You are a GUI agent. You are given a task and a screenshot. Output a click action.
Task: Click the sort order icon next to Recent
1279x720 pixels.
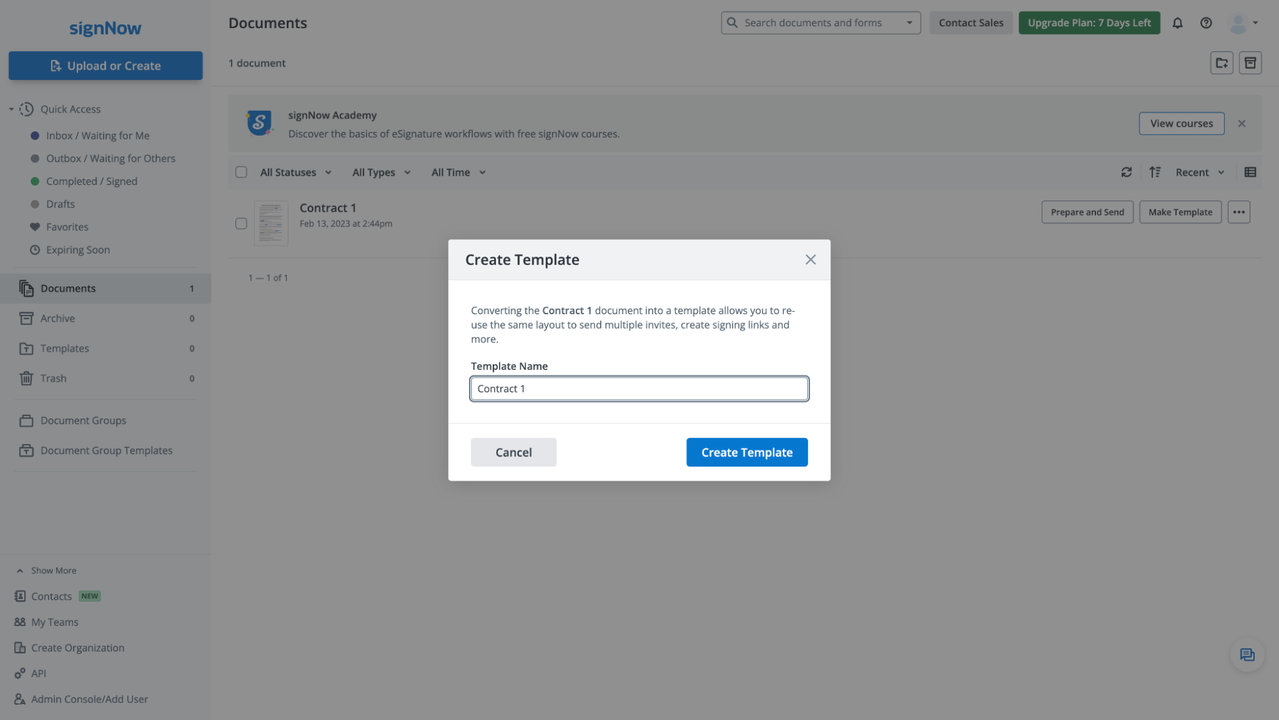(1155, 172)
